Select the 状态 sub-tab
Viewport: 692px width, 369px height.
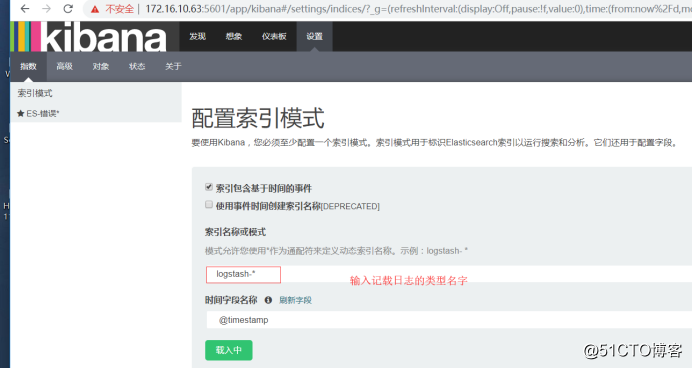pos(137,67)
